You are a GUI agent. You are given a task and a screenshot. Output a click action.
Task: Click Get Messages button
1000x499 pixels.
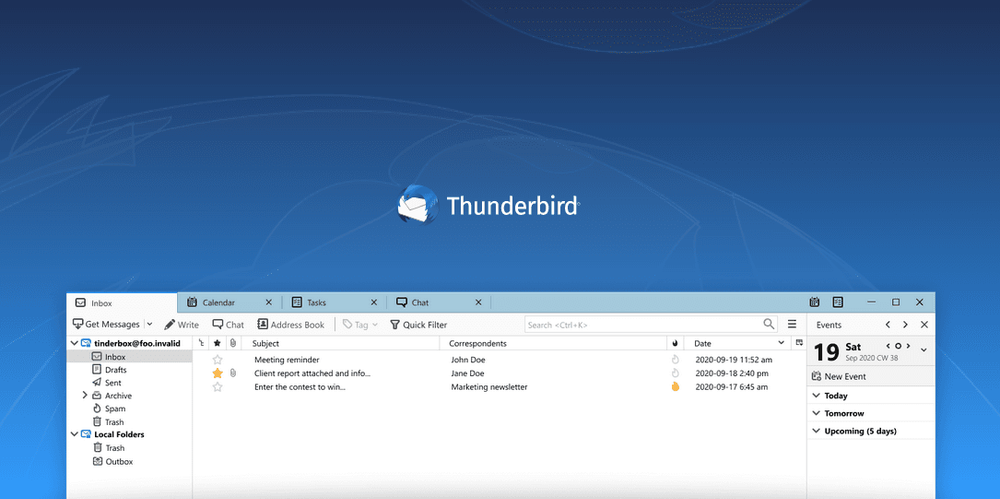(x=106, y=324)
